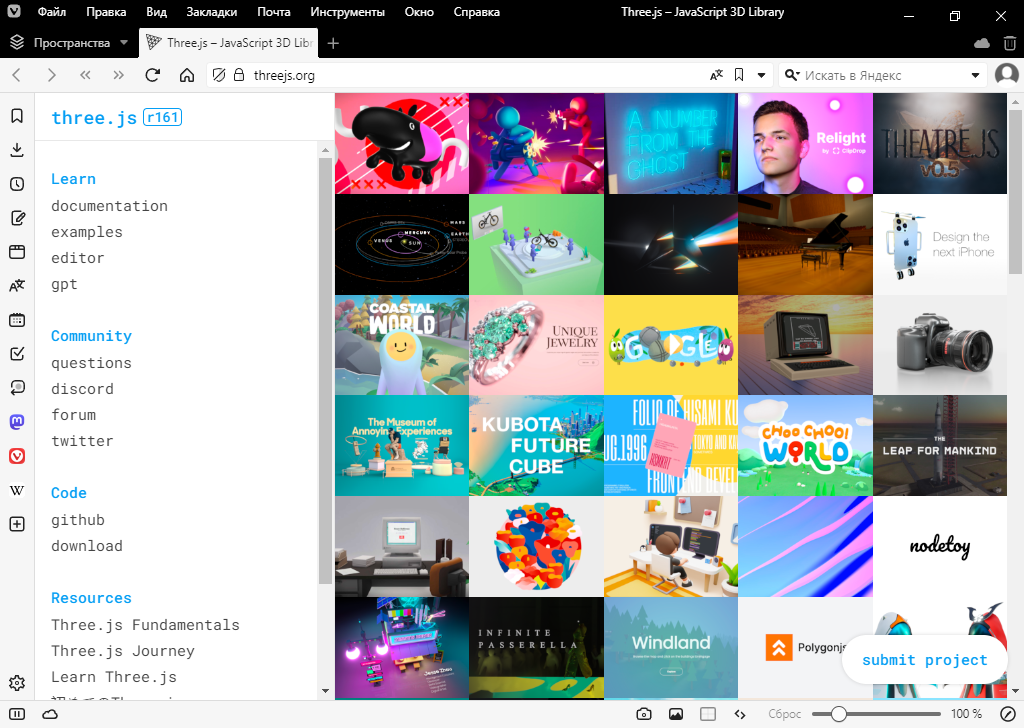Viewport: 1024px width, 728px height.
Task: Open the Mastodon web panel
Action: pyautogui.click(x=17, y=422)
